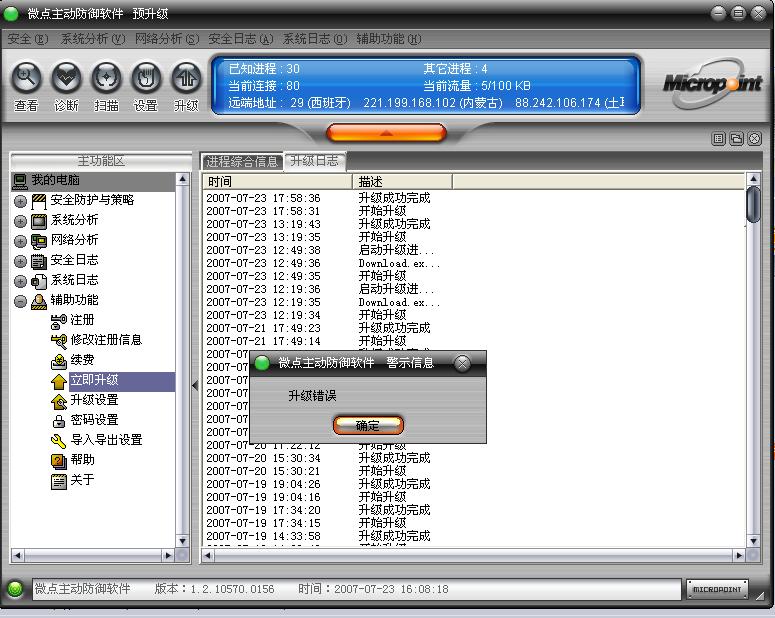Collapse the 辅助功能 tree node
The width and height of the screenshot is (775, 618).
[20, 301]
